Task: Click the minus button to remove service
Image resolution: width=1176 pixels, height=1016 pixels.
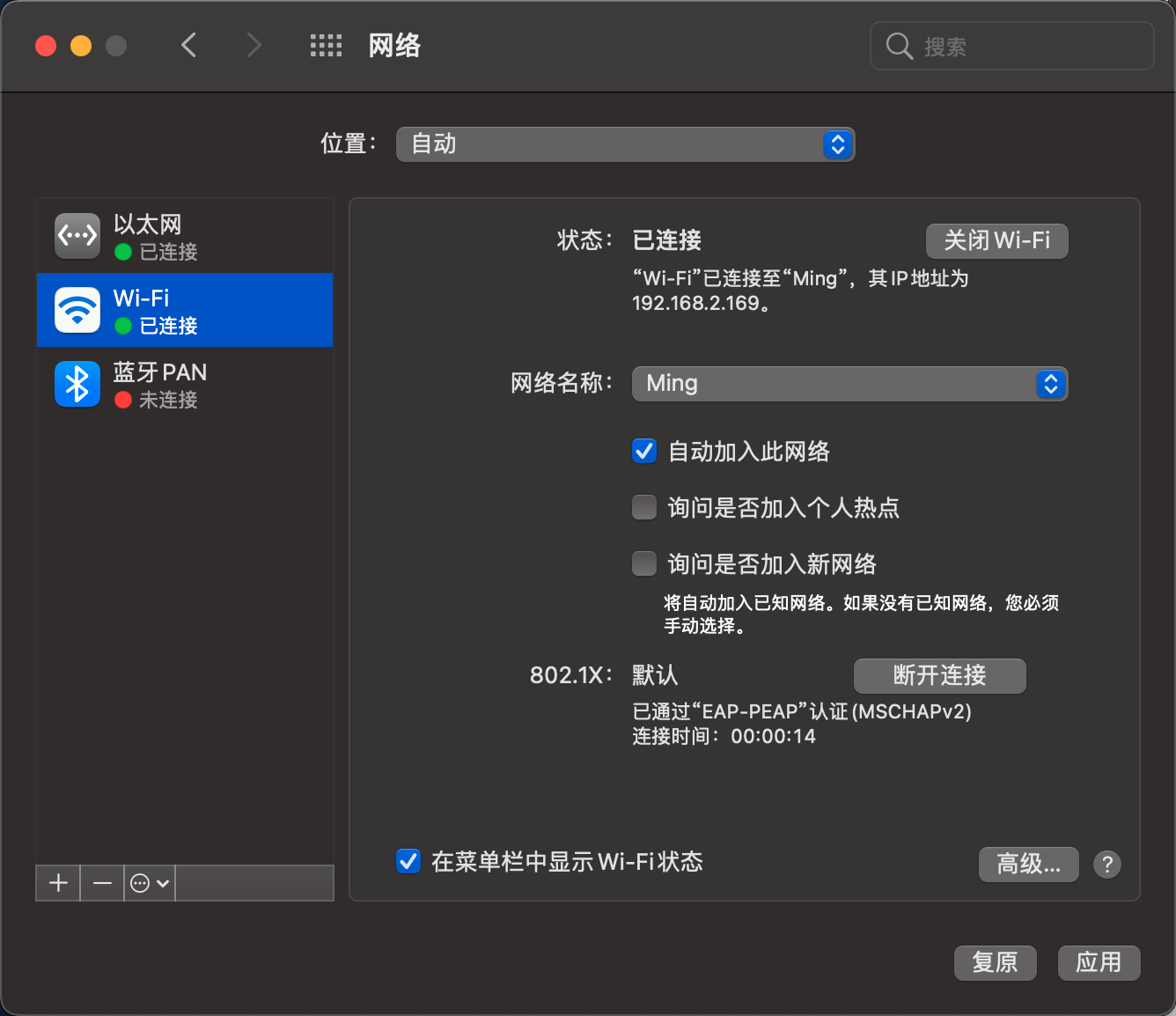Action: (102, 883)
